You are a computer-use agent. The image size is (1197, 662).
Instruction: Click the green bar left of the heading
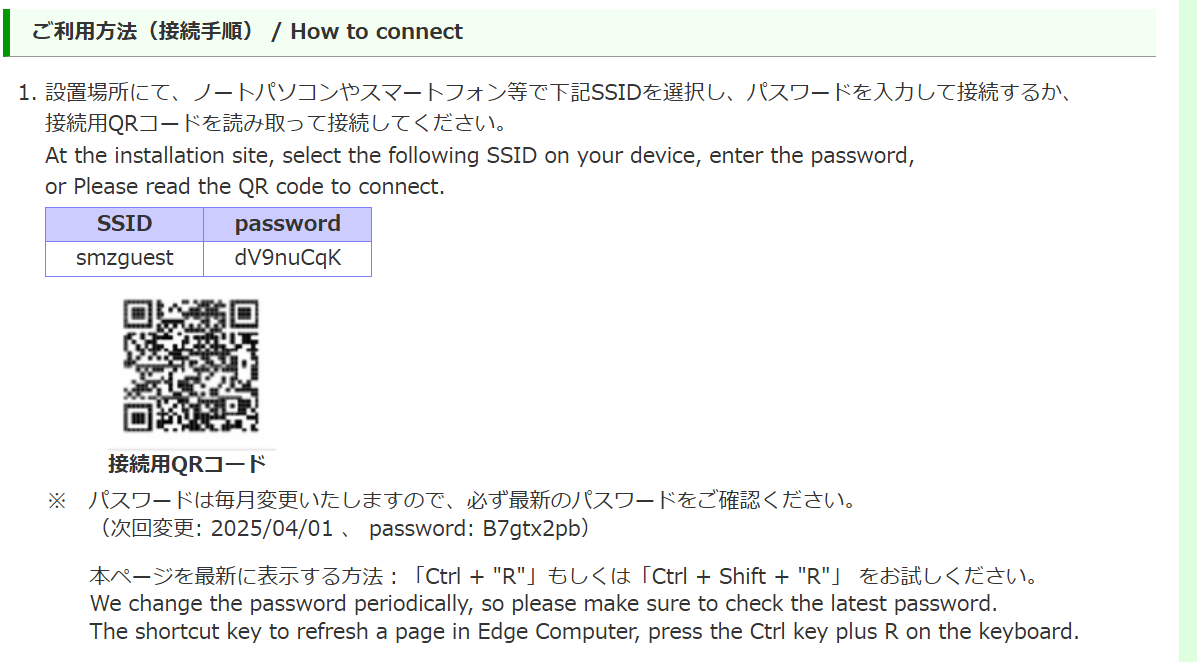pyautogui.click(x=7, y=33)
